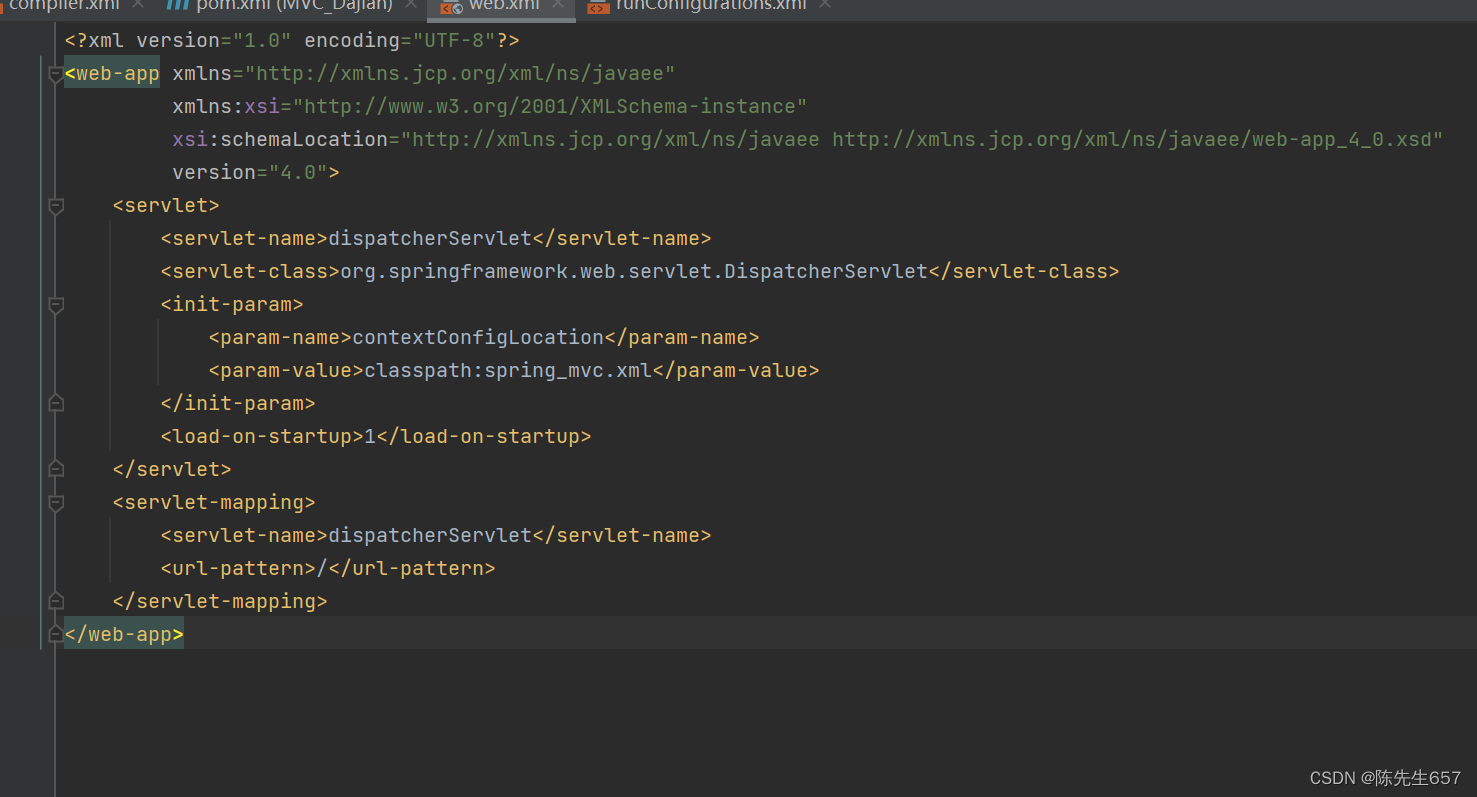1477x797 pixels.
Task: Click the highlighted </web-app> closing tag
Action: tap(122, 633)
